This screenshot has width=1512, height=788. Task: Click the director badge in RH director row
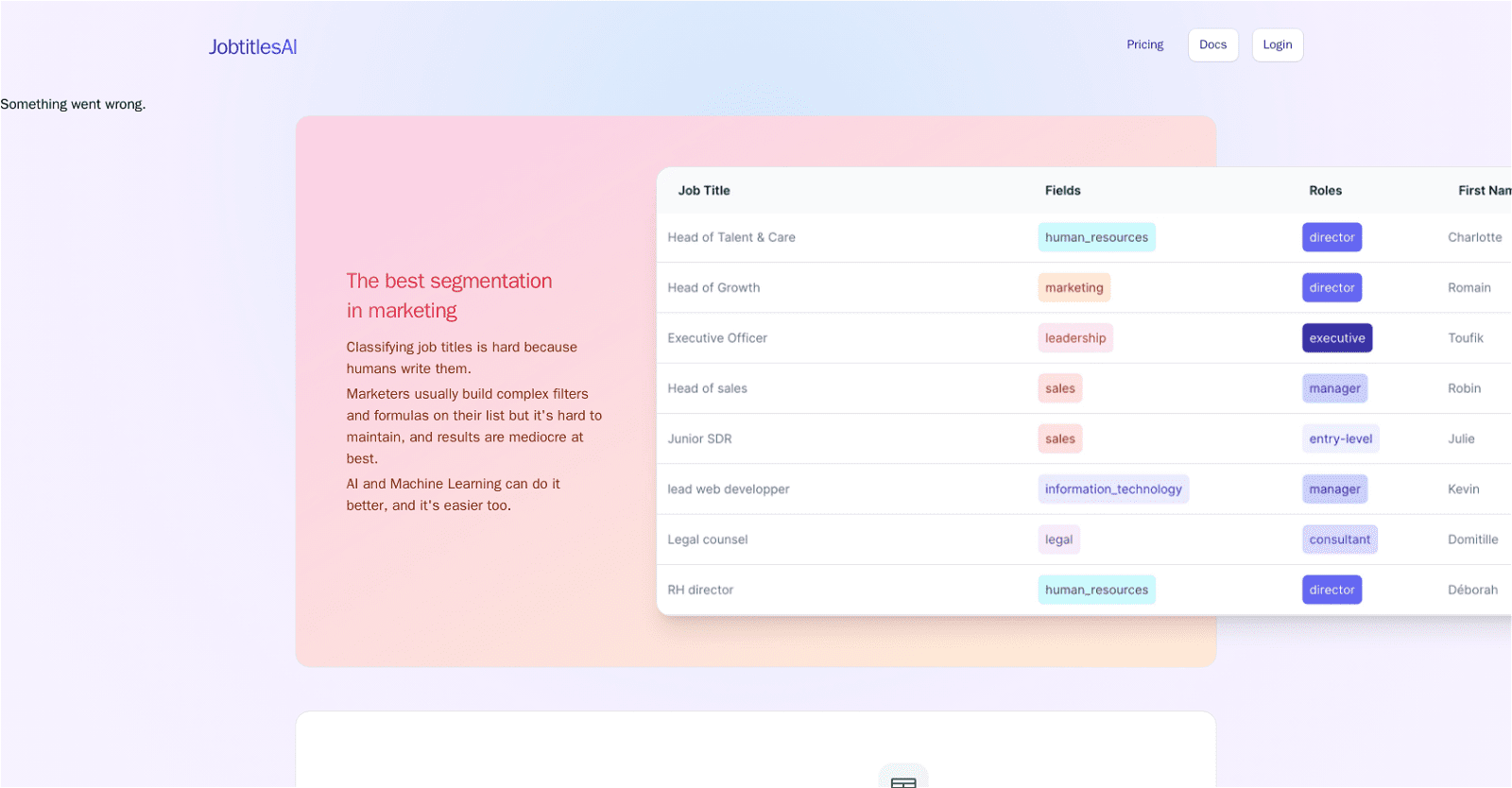point(1332,590)
